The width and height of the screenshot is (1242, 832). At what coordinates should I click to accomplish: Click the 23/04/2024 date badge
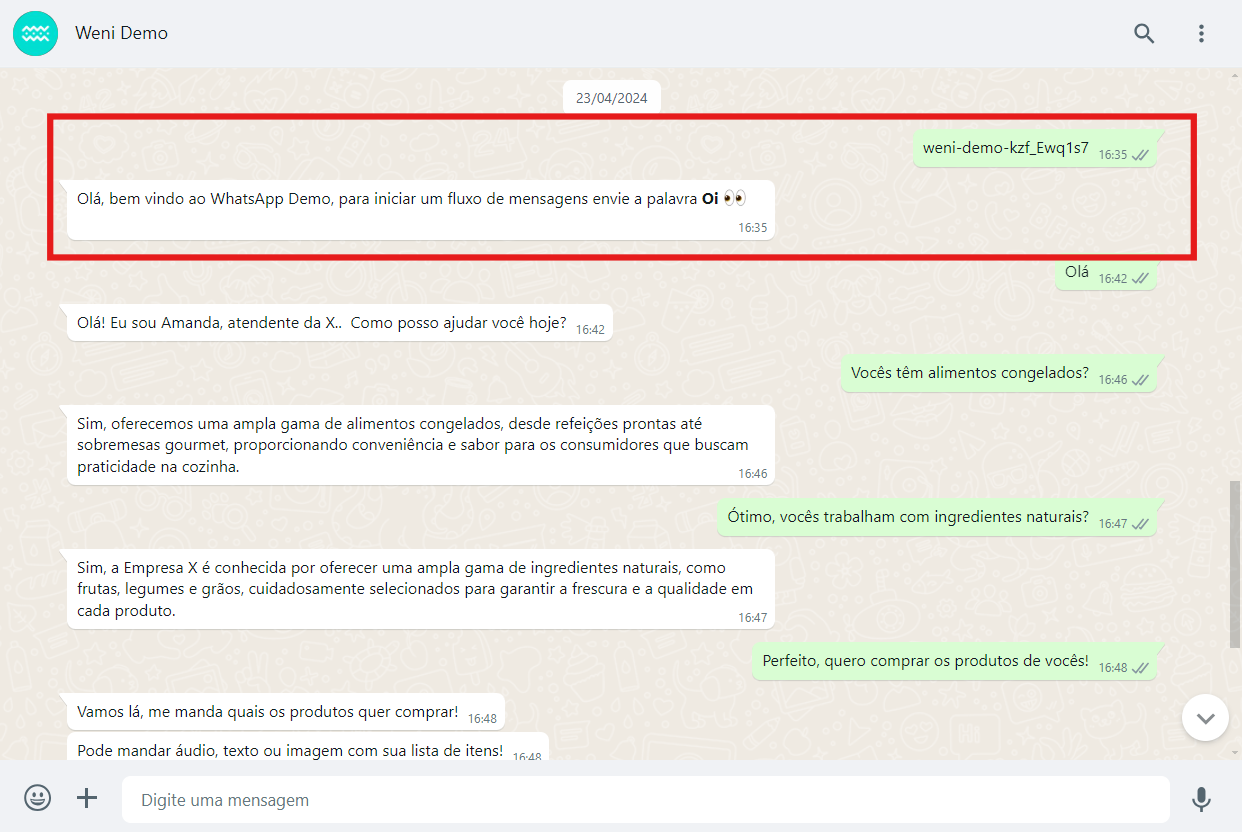click(611, 98)
